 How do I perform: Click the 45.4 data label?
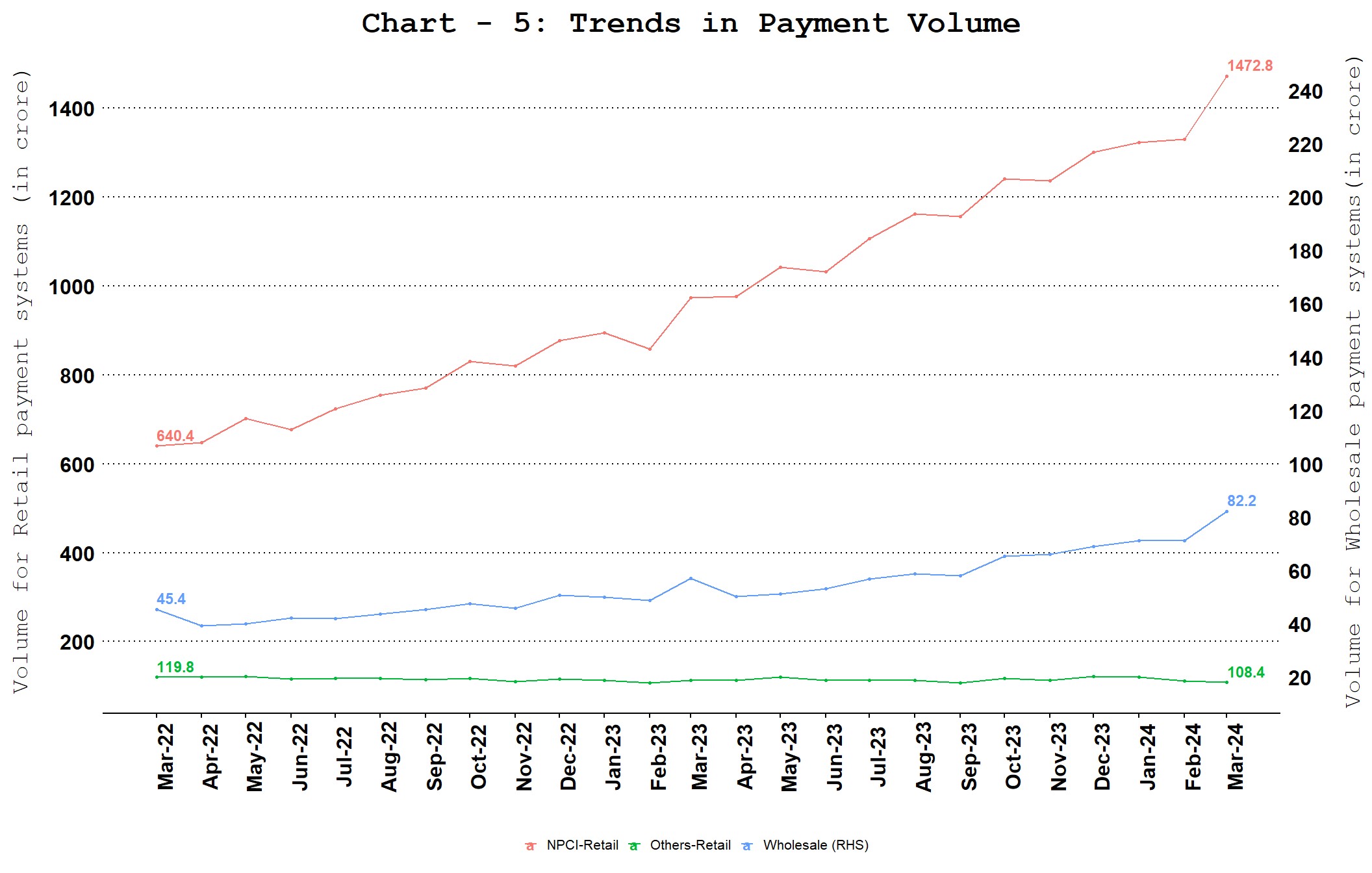point(171,599)
